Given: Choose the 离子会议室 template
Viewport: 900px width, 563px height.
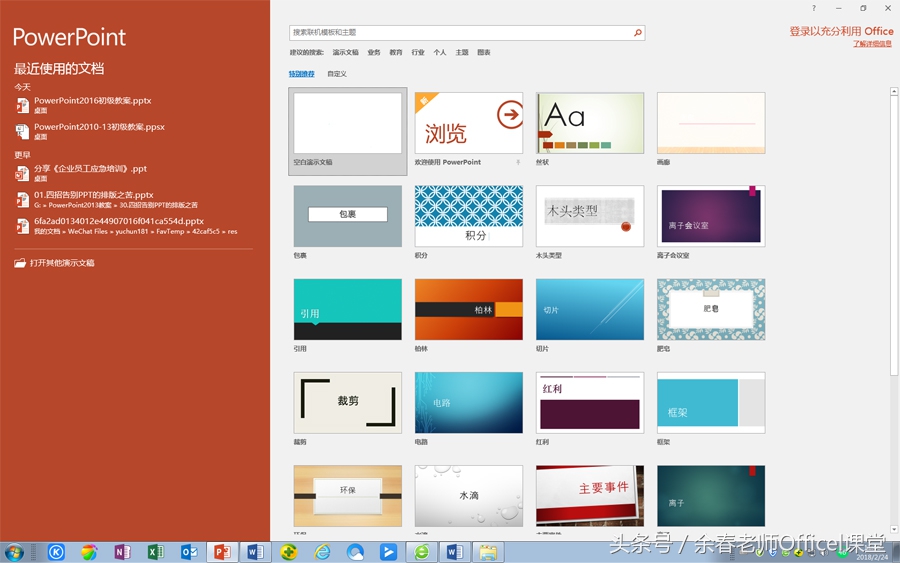Looking at the screenshot, I should coord(711,216).
